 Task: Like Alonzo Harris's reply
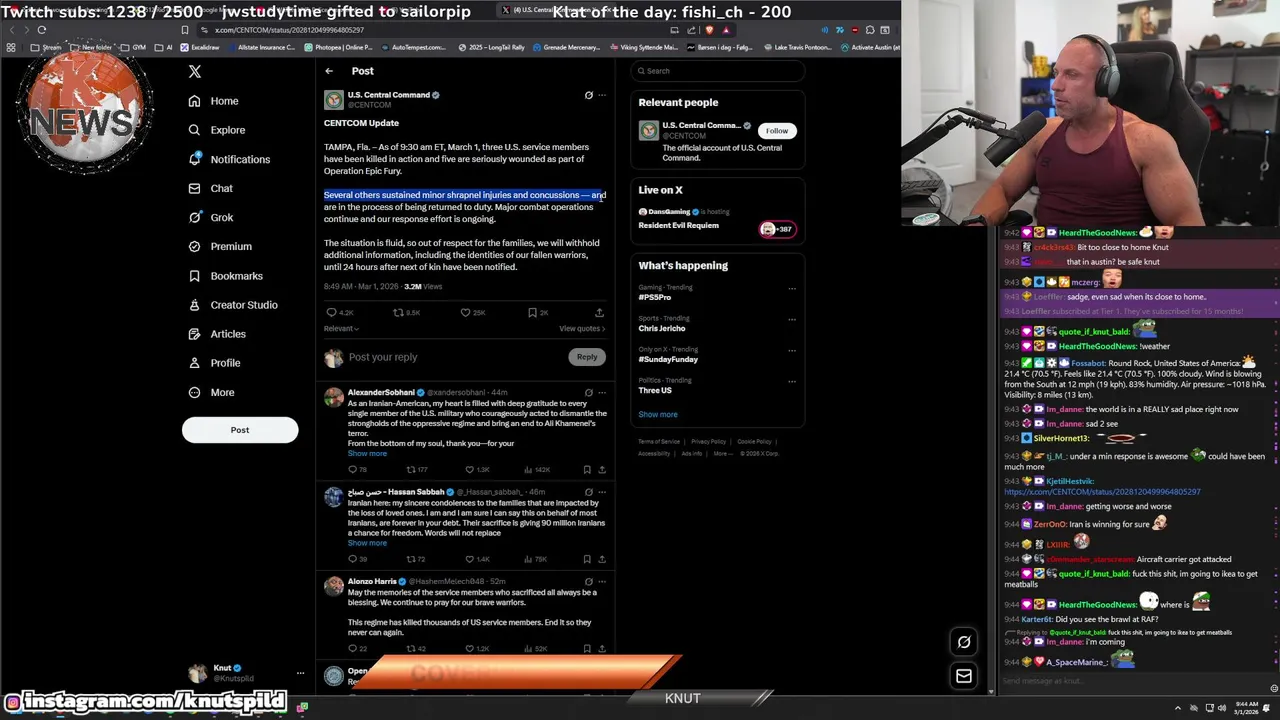470,648
